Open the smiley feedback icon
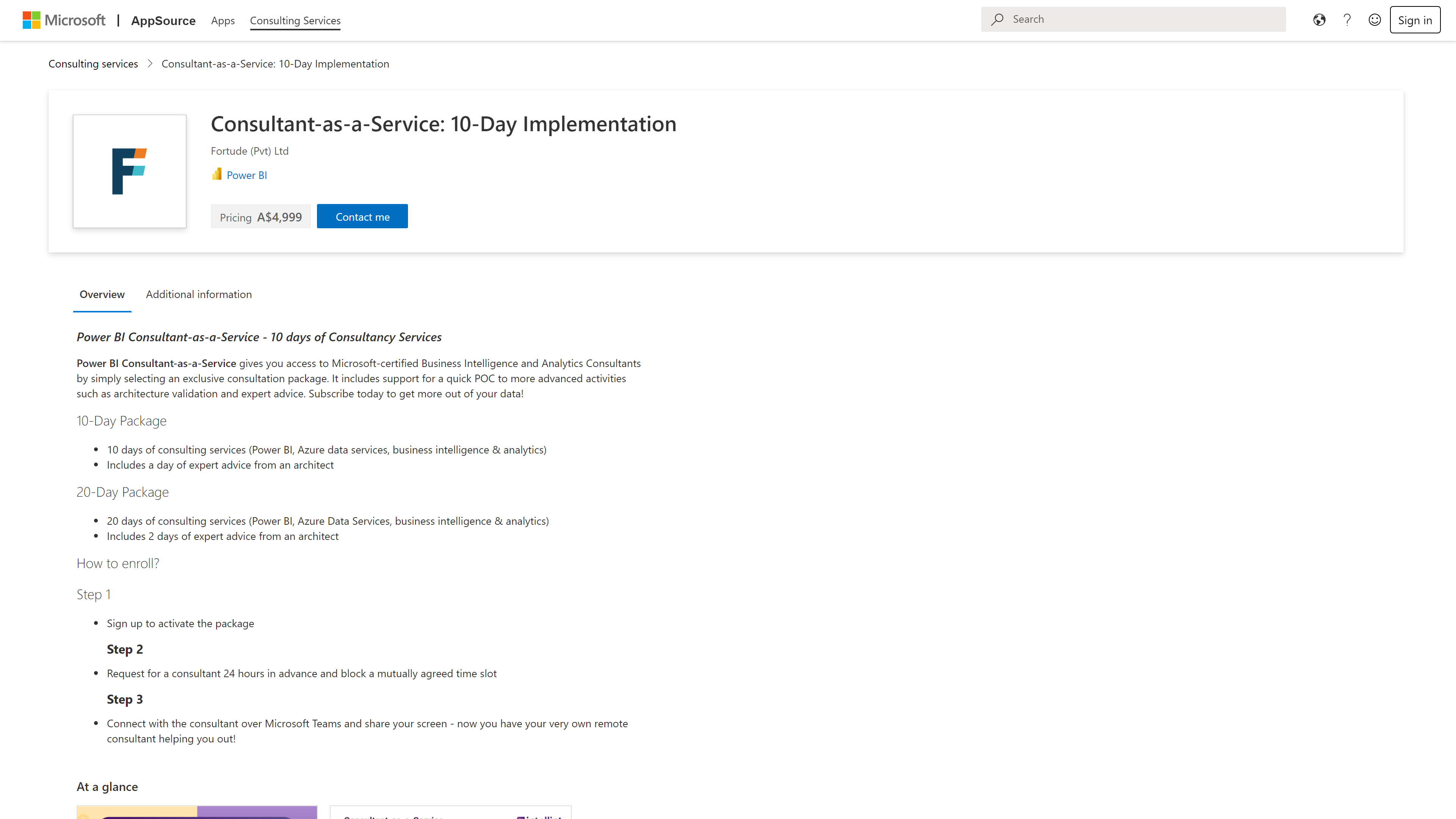Screen dimensions: 1456x819 pos(1374,20)
